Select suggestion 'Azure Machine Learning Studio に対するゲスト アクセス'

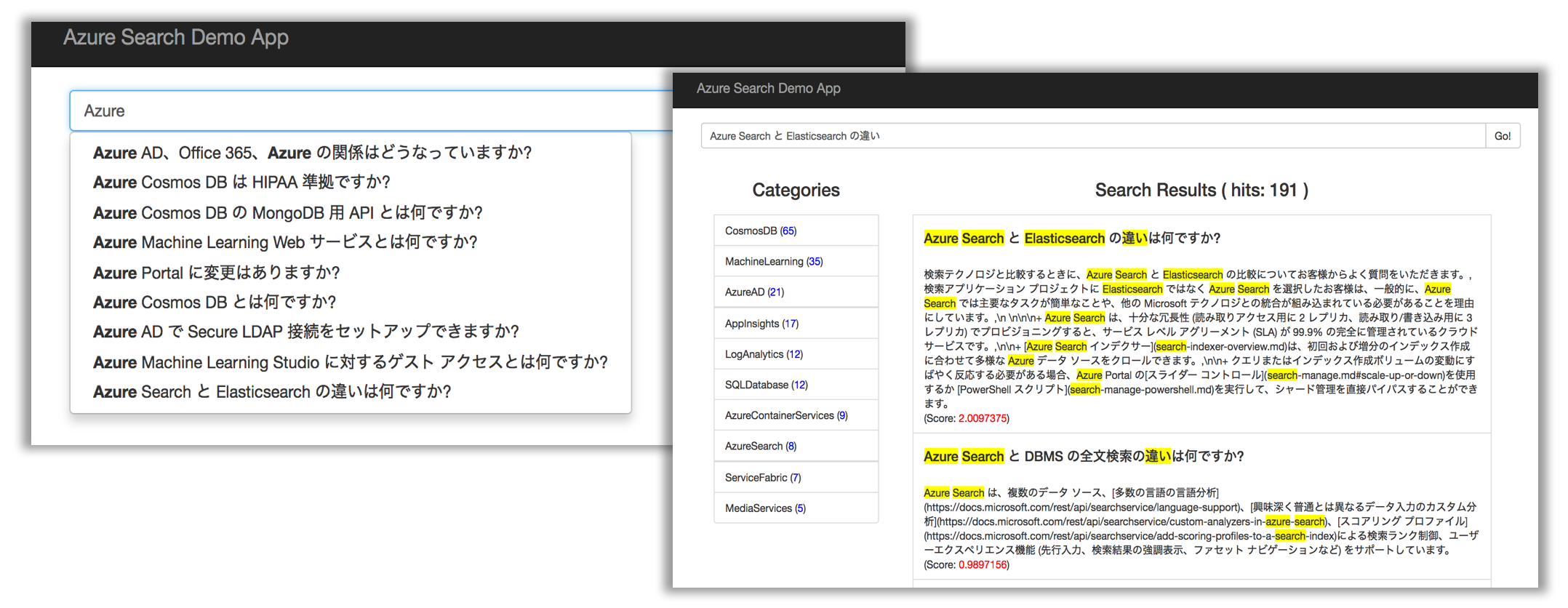[351, 362]
